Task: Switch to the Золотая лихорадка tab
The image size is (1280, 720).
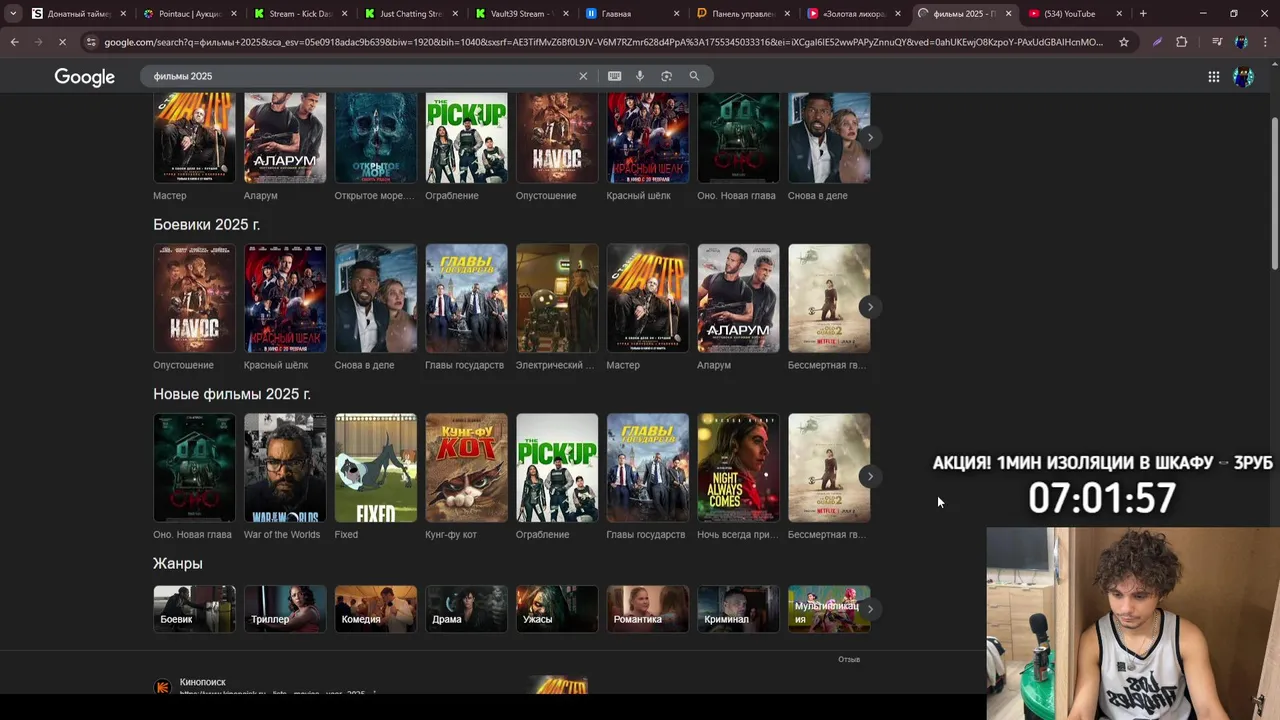Action: tap(853, 14)
